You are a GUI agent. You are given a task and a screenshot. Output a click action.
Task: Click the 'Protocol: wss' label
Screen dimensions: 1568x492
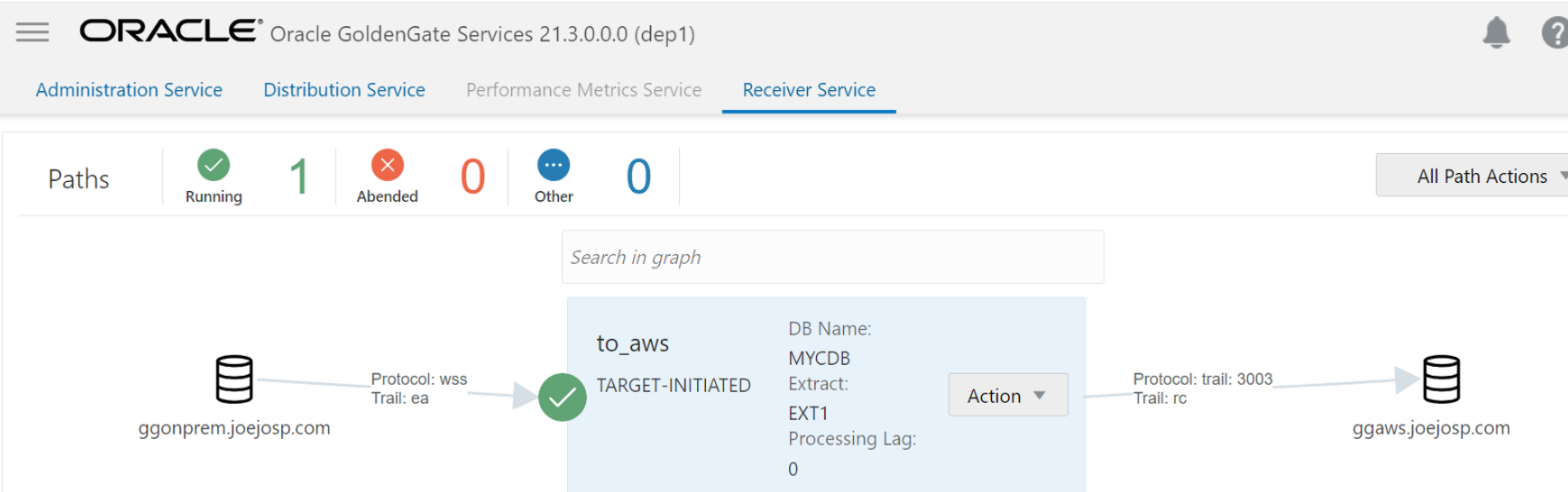pos(419,379)
